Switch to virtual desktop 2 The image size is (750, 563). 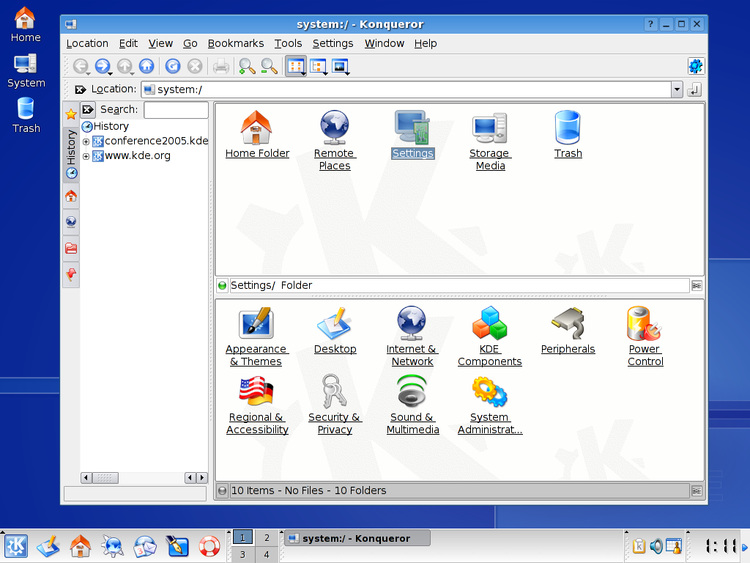point(266,538)
